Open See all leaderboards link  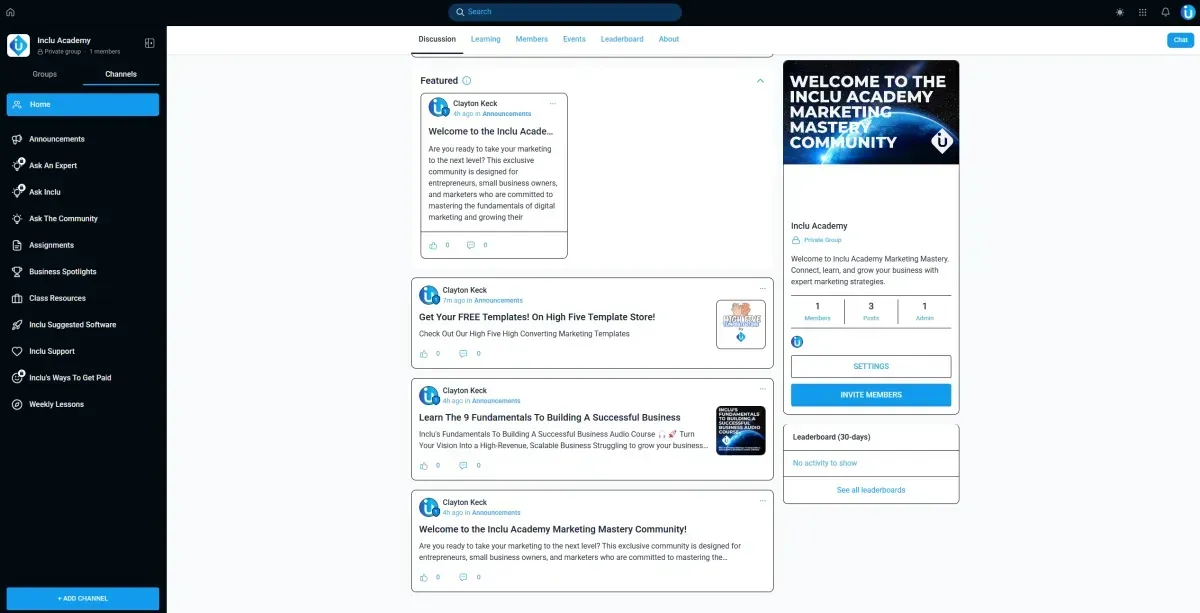(871, 490)
